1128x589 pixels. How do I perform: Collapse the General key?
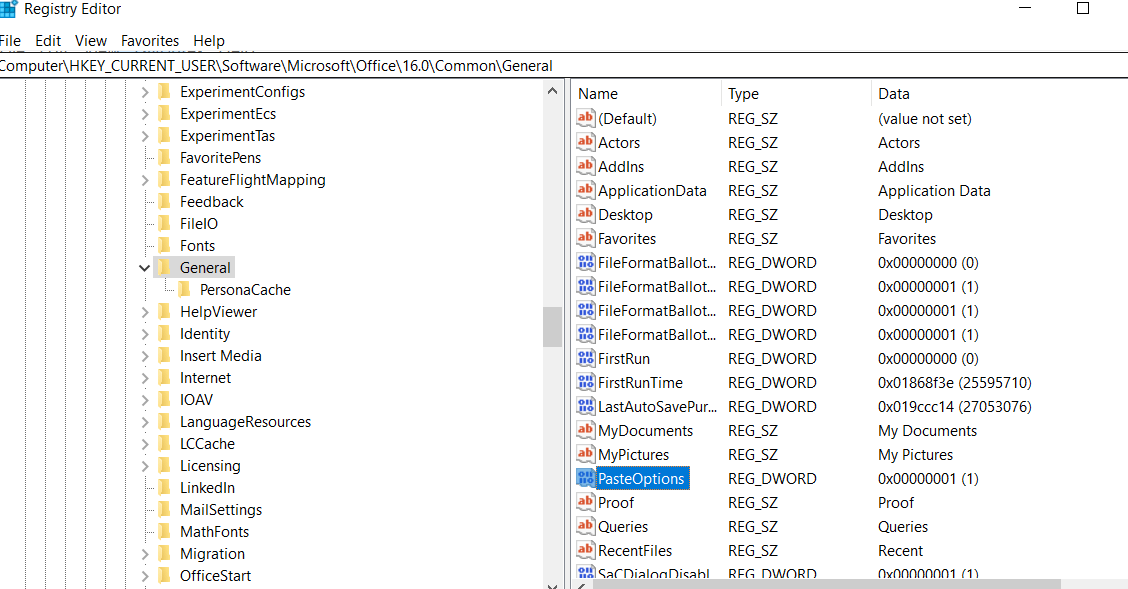145,268
